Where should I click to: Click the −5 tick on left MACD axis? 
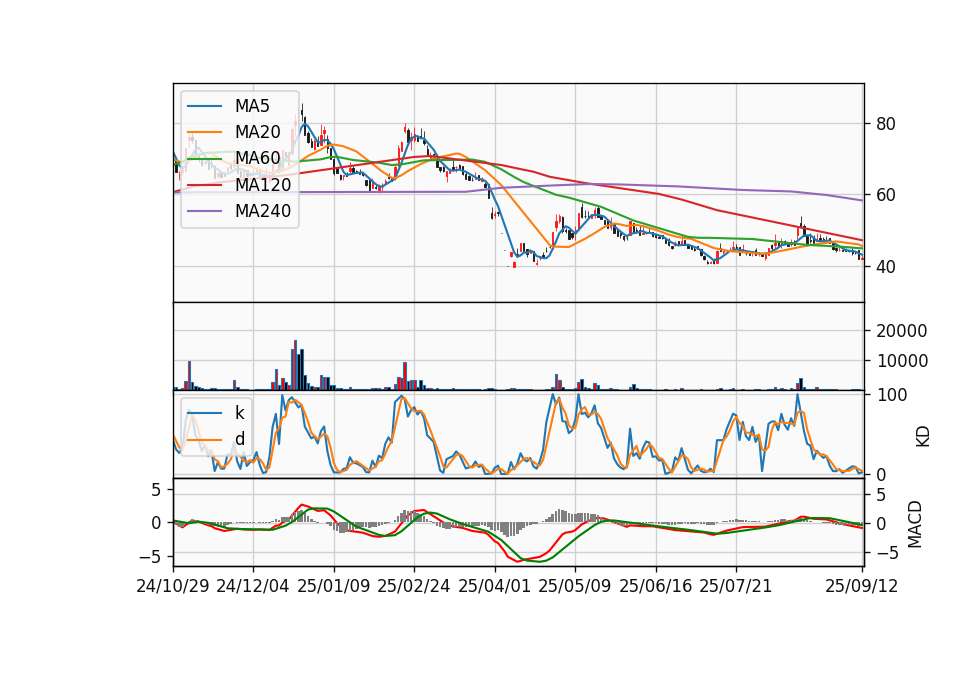point(150,557)
